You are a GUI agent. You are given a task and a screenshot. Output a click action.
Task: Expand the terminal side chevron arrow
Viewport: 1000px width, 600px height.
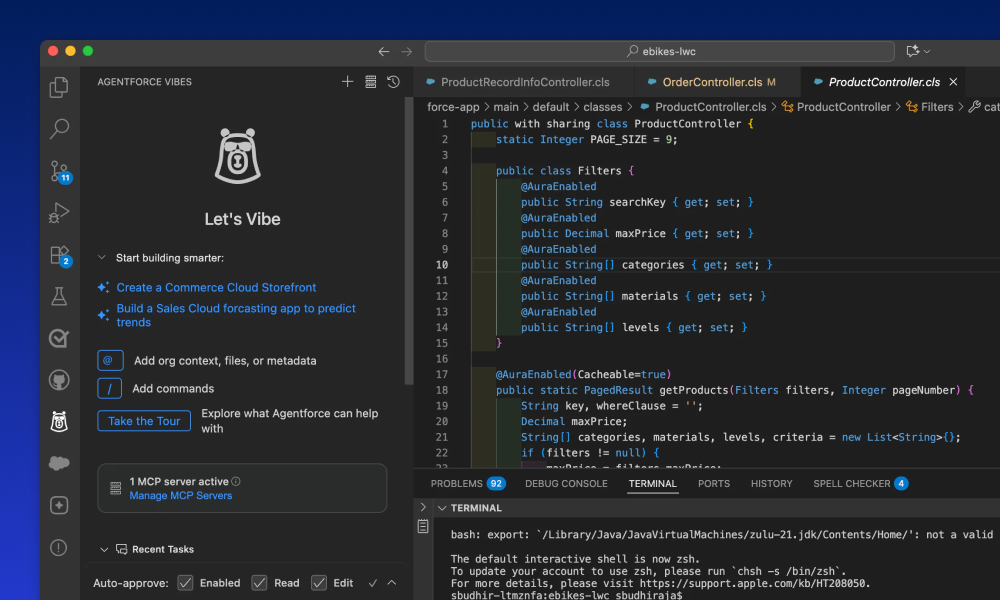(x=423, y=508)
